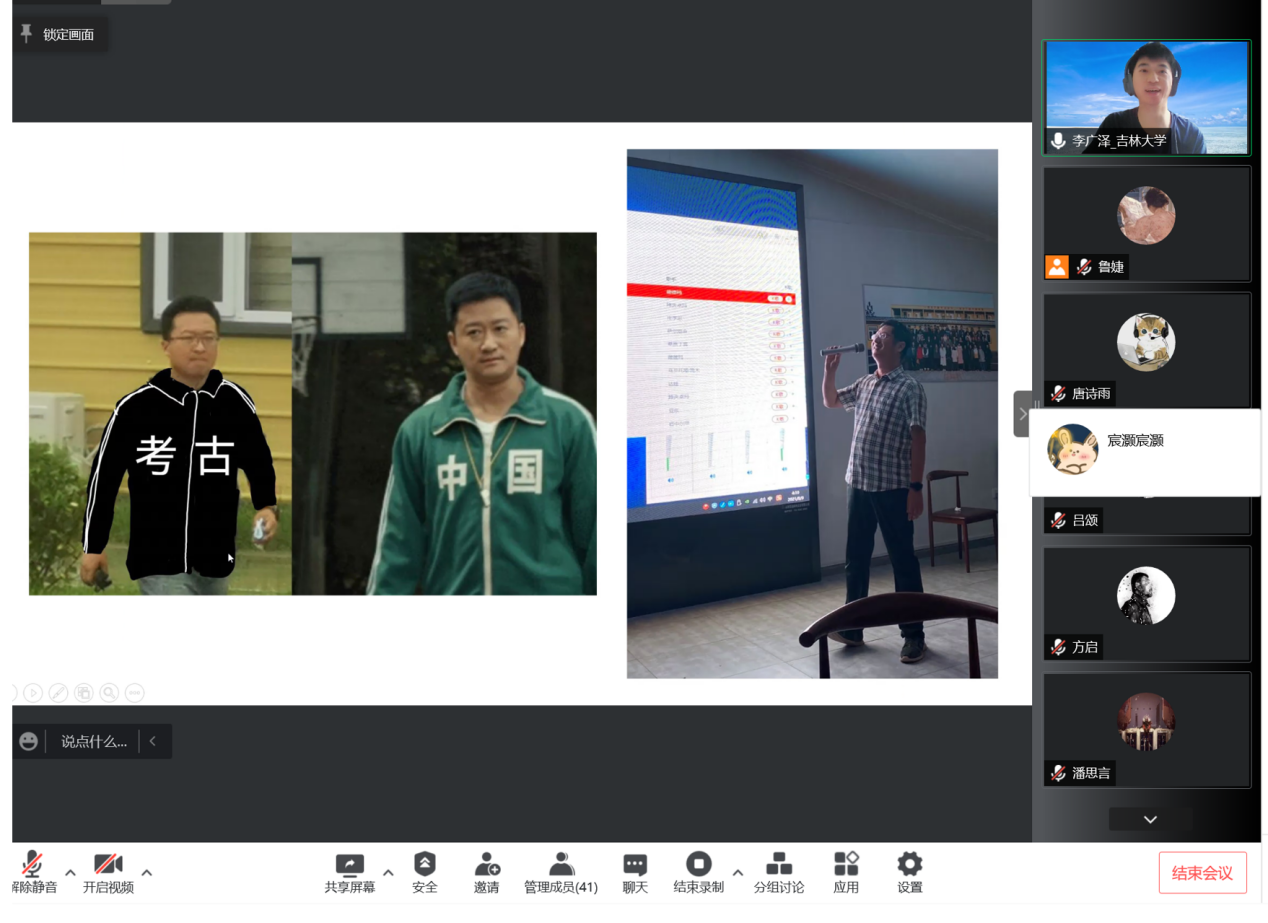1268x923 pixels.
Task: Open Breakout Rooms (分组讨论)
Action: click(x=778, y=865)
